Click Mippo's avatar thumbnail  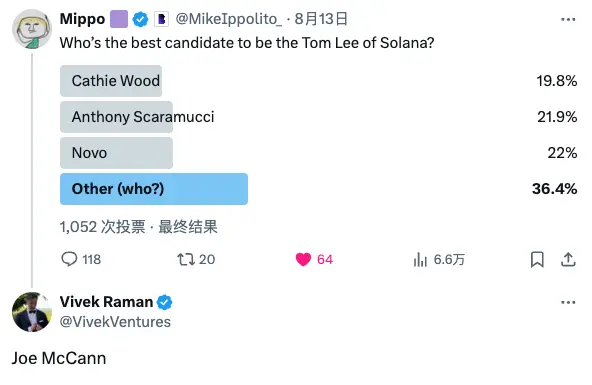[x=32, y=29]
